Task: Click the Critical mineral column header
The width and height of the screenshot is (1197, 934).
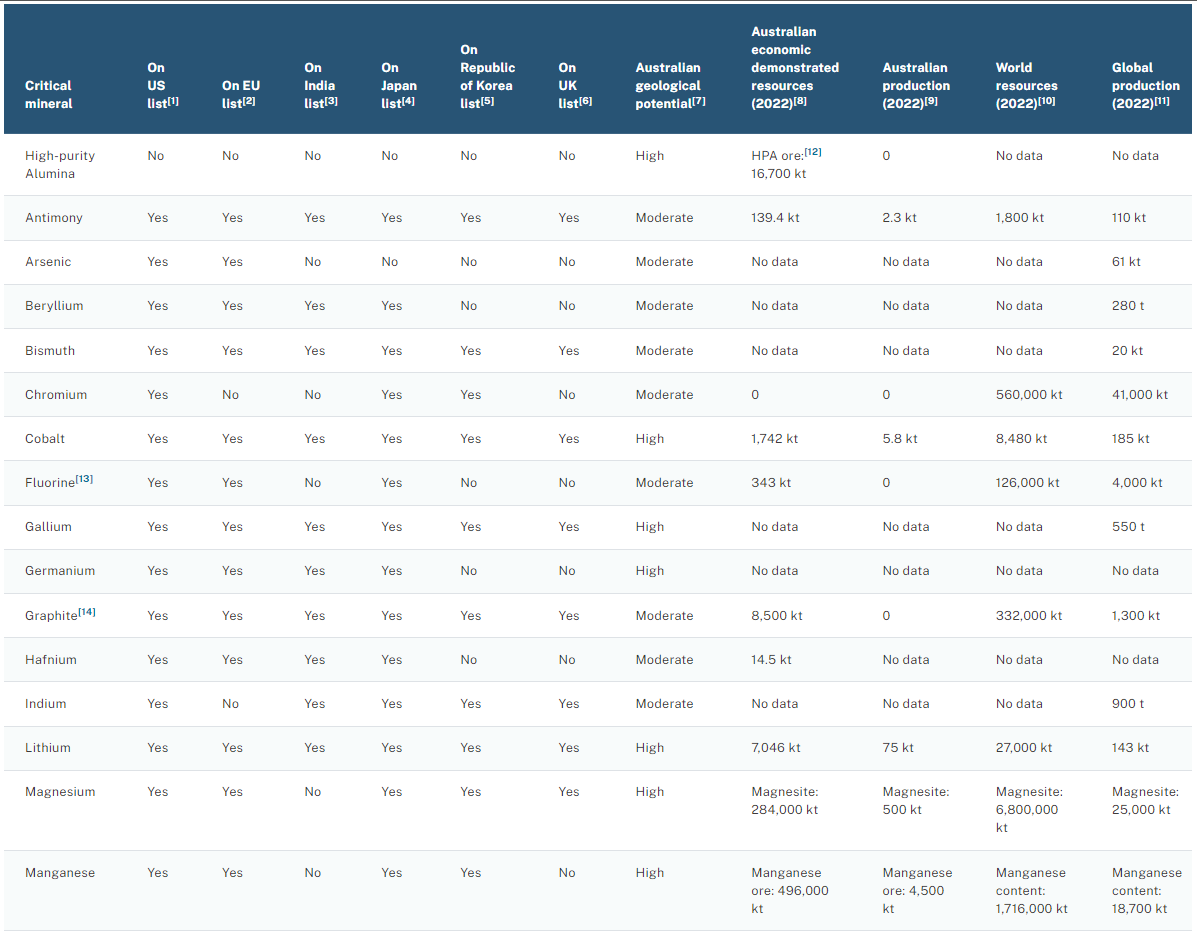Action: [x=48, y=94]
